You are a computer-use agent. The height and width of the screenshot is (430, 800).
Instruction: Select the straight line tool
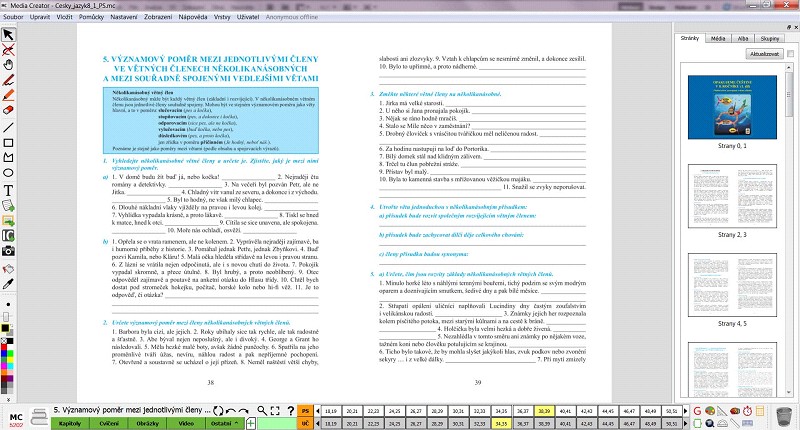coord(8,127)
